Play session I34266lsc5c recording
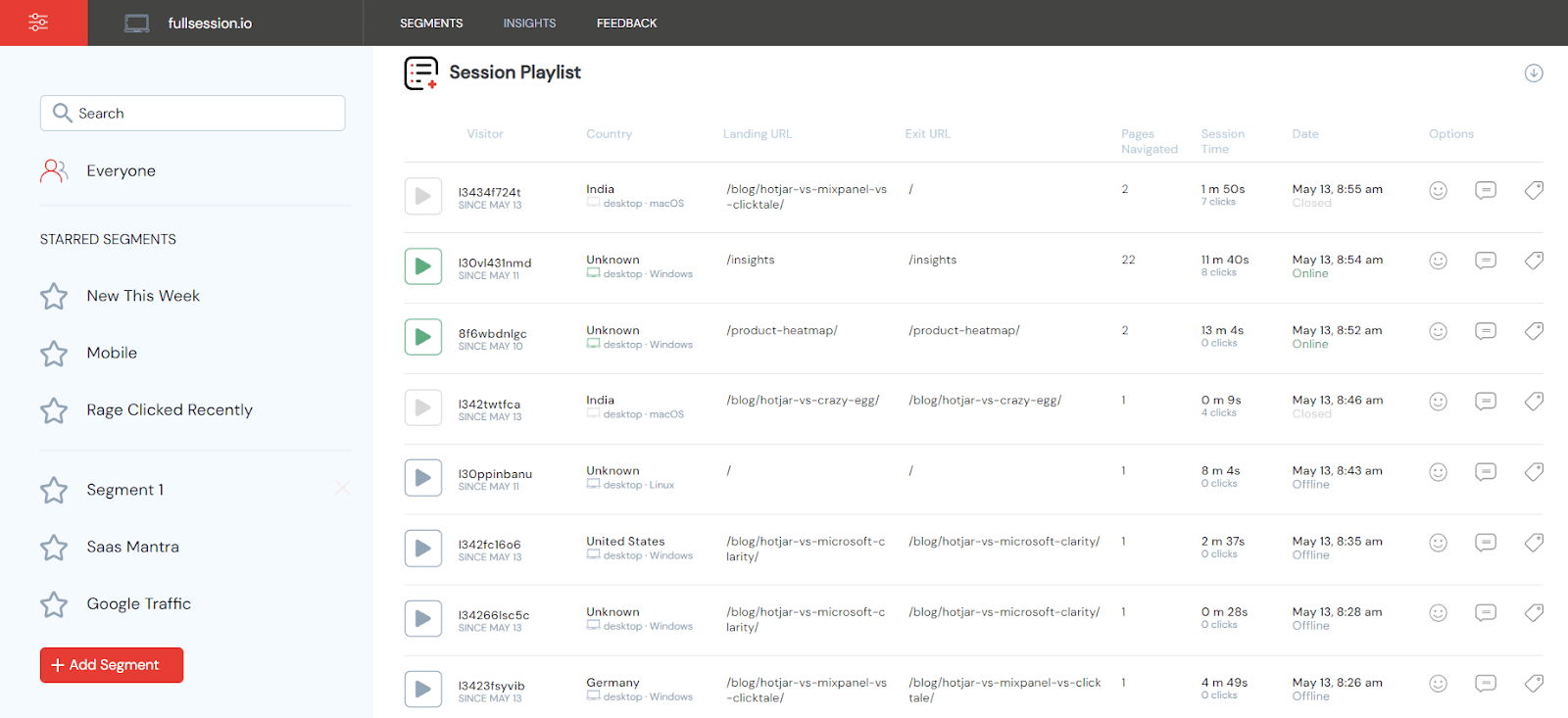Viewport: 1568px width, 718px height. (423, 619)
